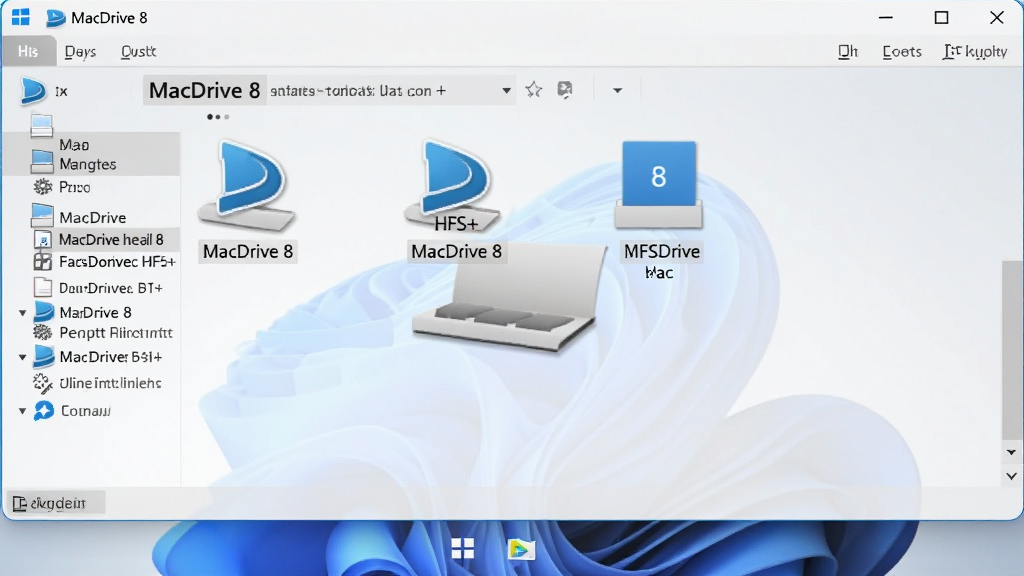Viewport: 1024px width, 576px height.
Task: Click the page icon beside DourDrivee BT+
Action: coord(42,287)
